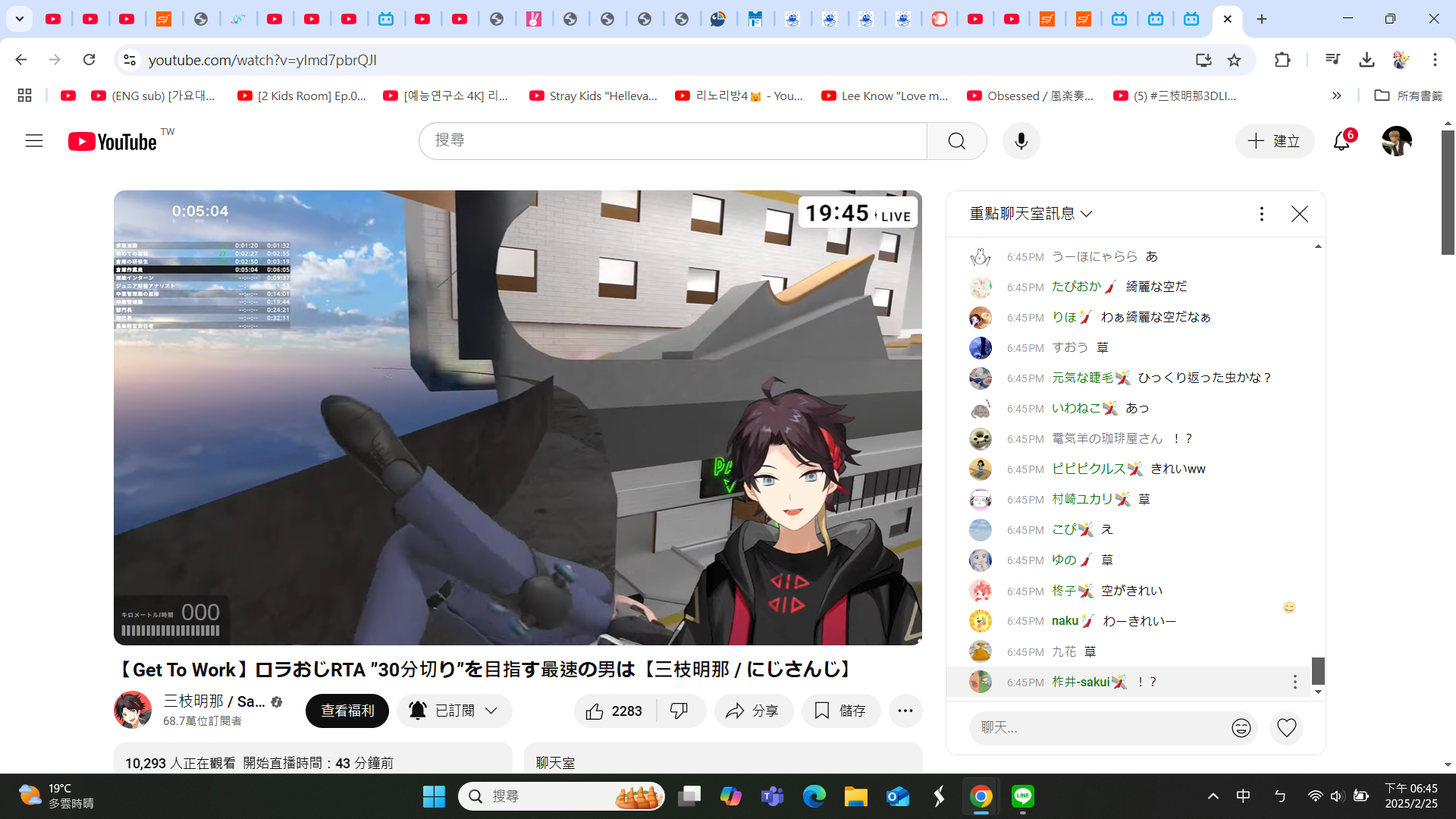Reload the current page
Viewport: 1456px width, 819px height.
[89, 60]
